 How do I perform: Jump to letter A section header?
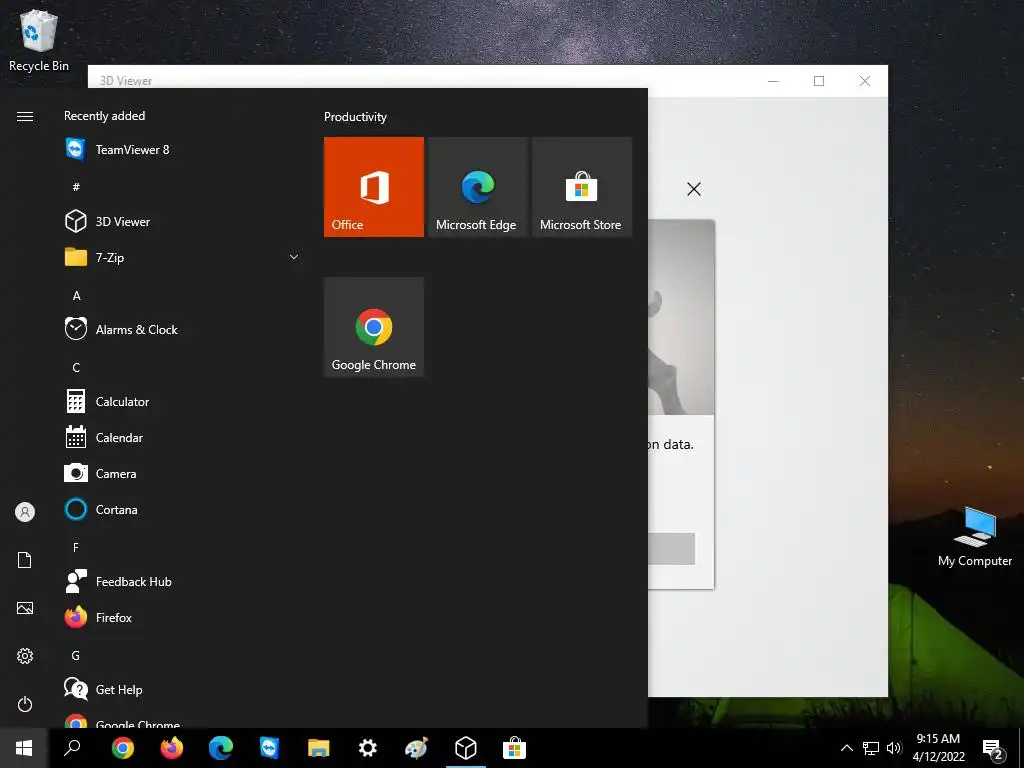pos(76,296)
